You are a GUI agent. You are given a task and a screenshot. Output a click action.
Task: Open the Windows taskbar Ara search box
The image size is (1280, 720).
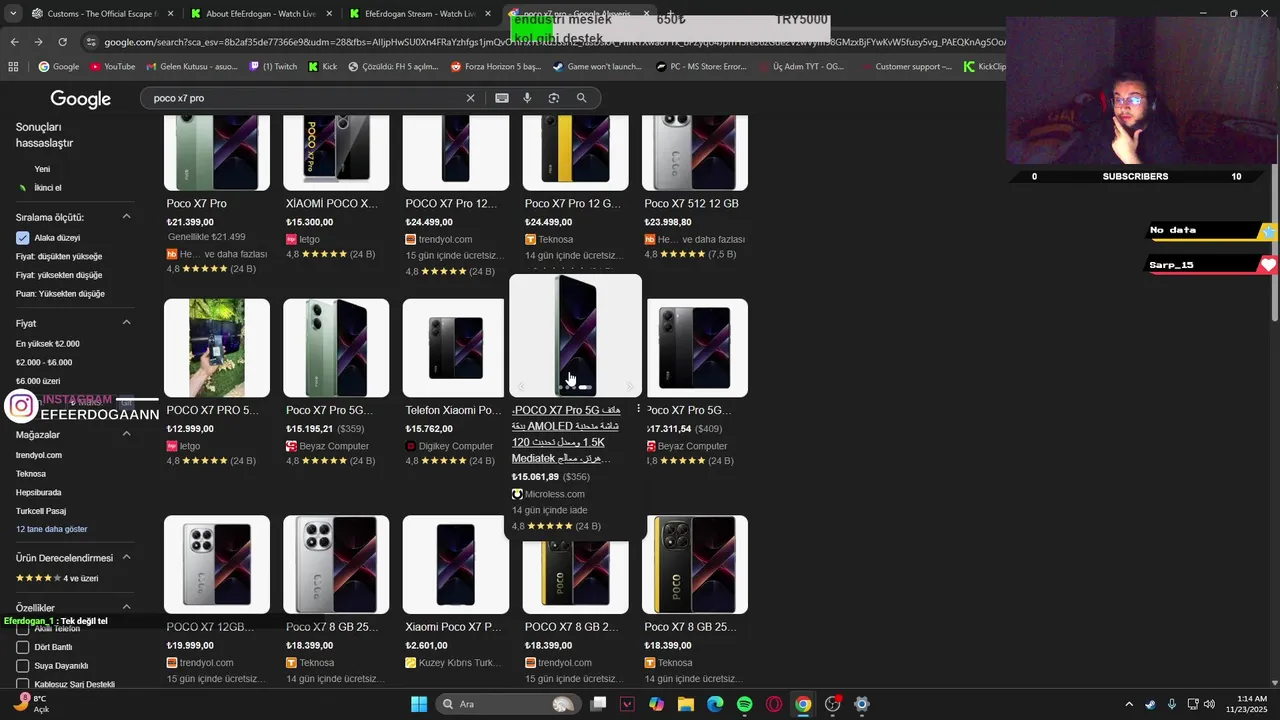pos(508,704)
